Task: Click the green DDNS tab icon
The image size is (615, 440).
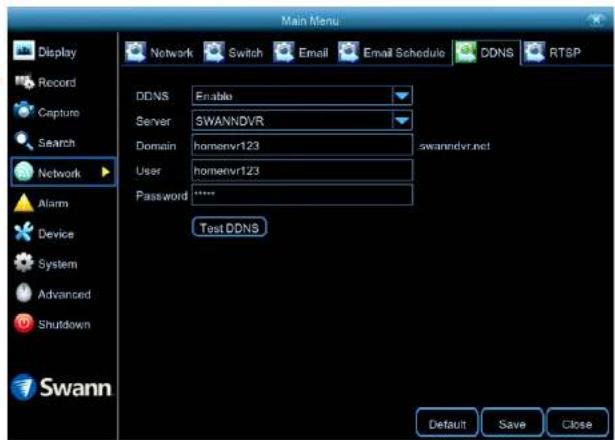Action: click(466, 52)
